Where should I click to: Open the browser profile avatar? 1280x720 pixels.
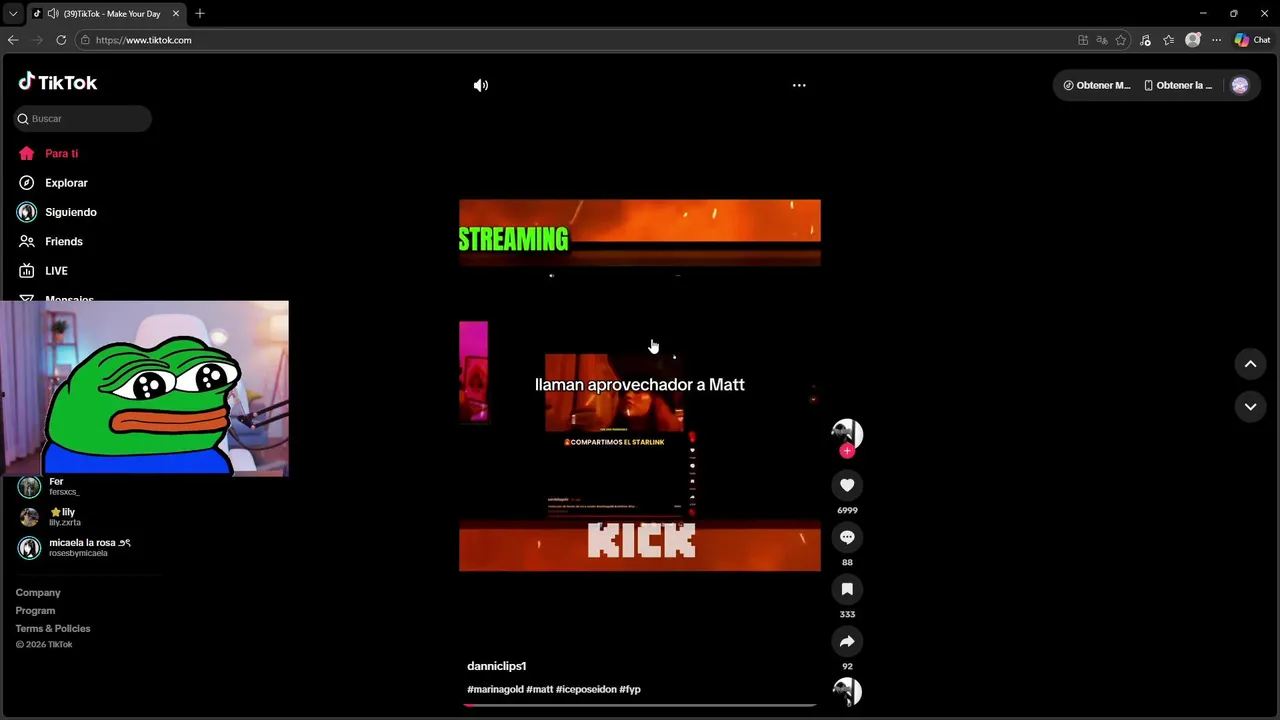(1193, 40)
